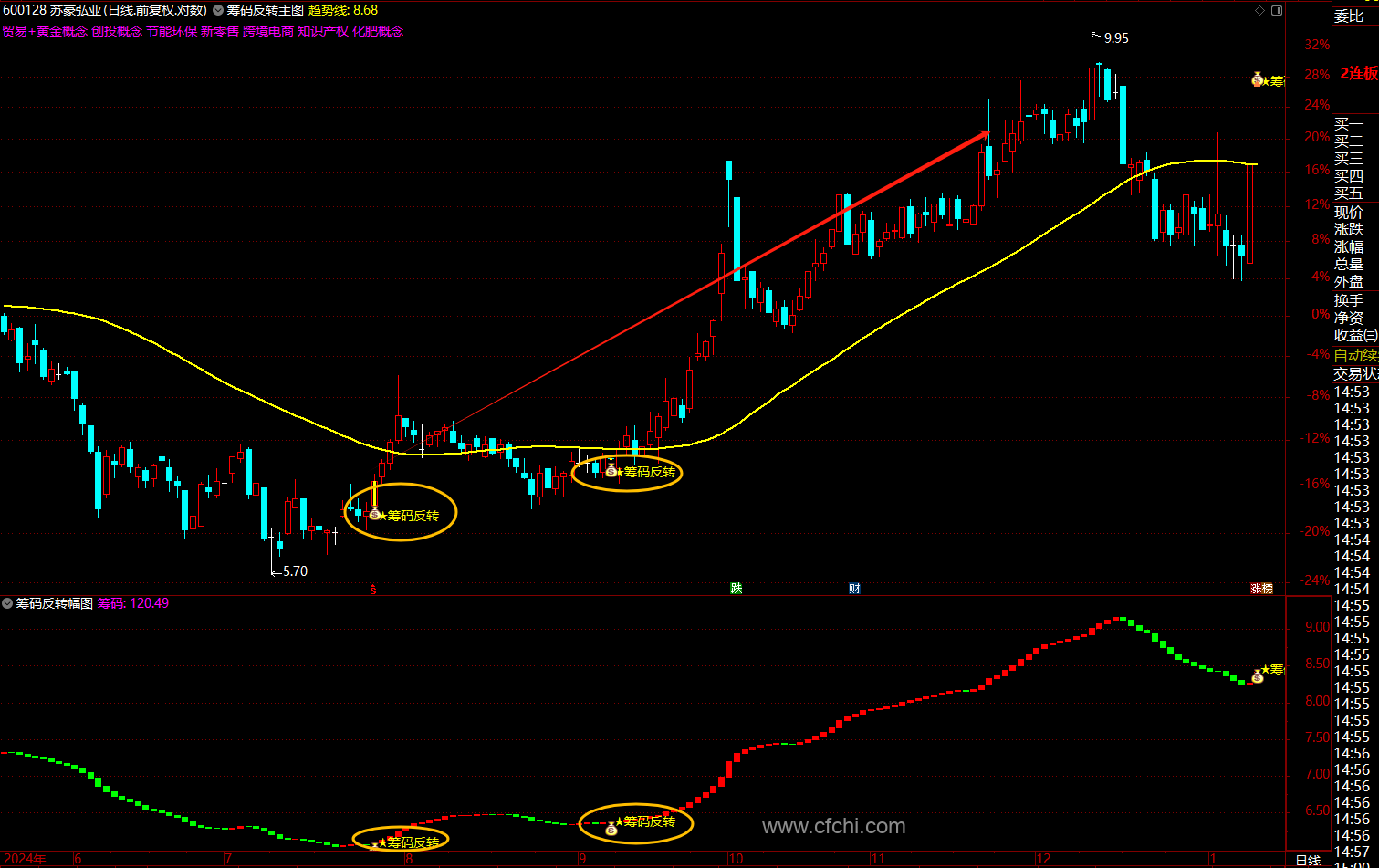1379x868 pixels.
Task: Click the 财 financial report marker
Action: 854,588
